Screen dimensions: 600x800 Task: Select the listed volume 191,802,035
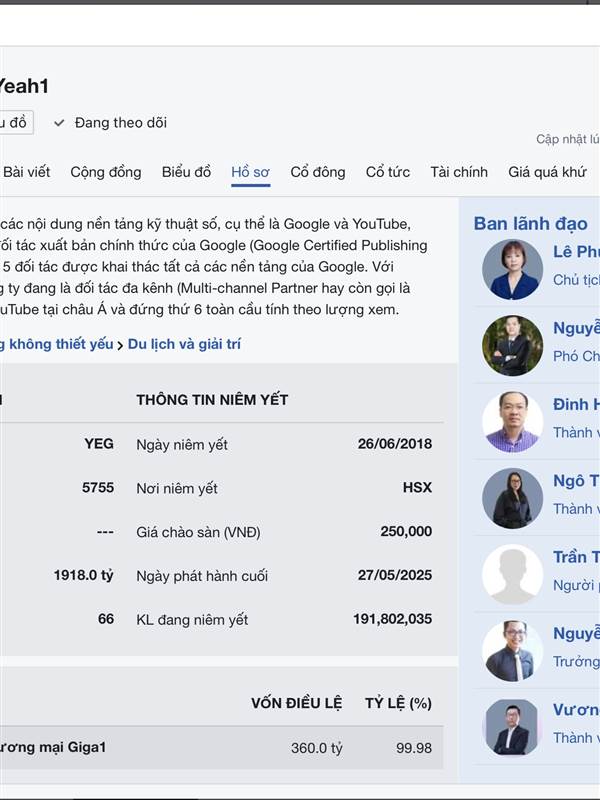point(392,619)
